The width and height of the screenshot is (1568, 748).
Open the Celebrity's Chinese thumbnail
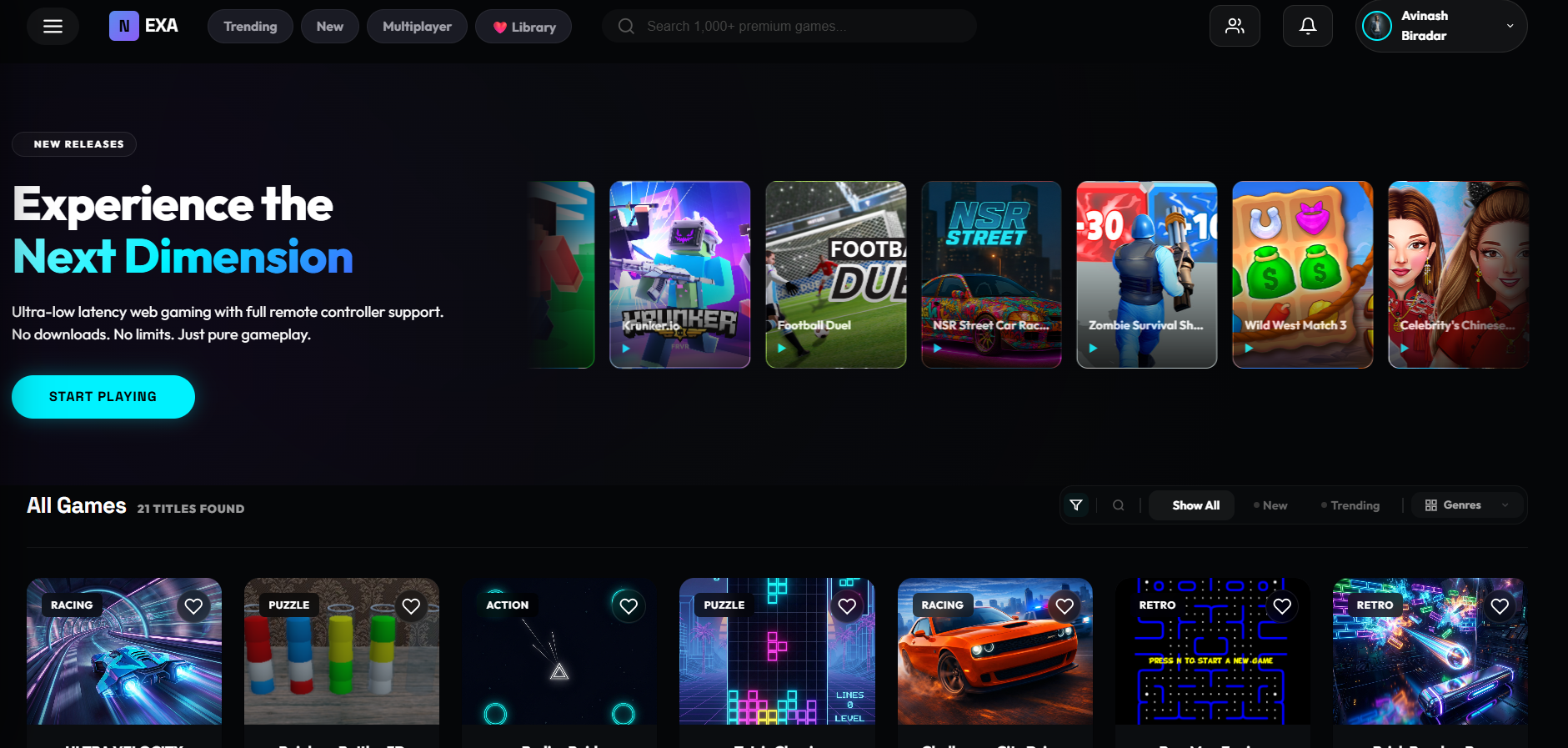(1459, 274)
